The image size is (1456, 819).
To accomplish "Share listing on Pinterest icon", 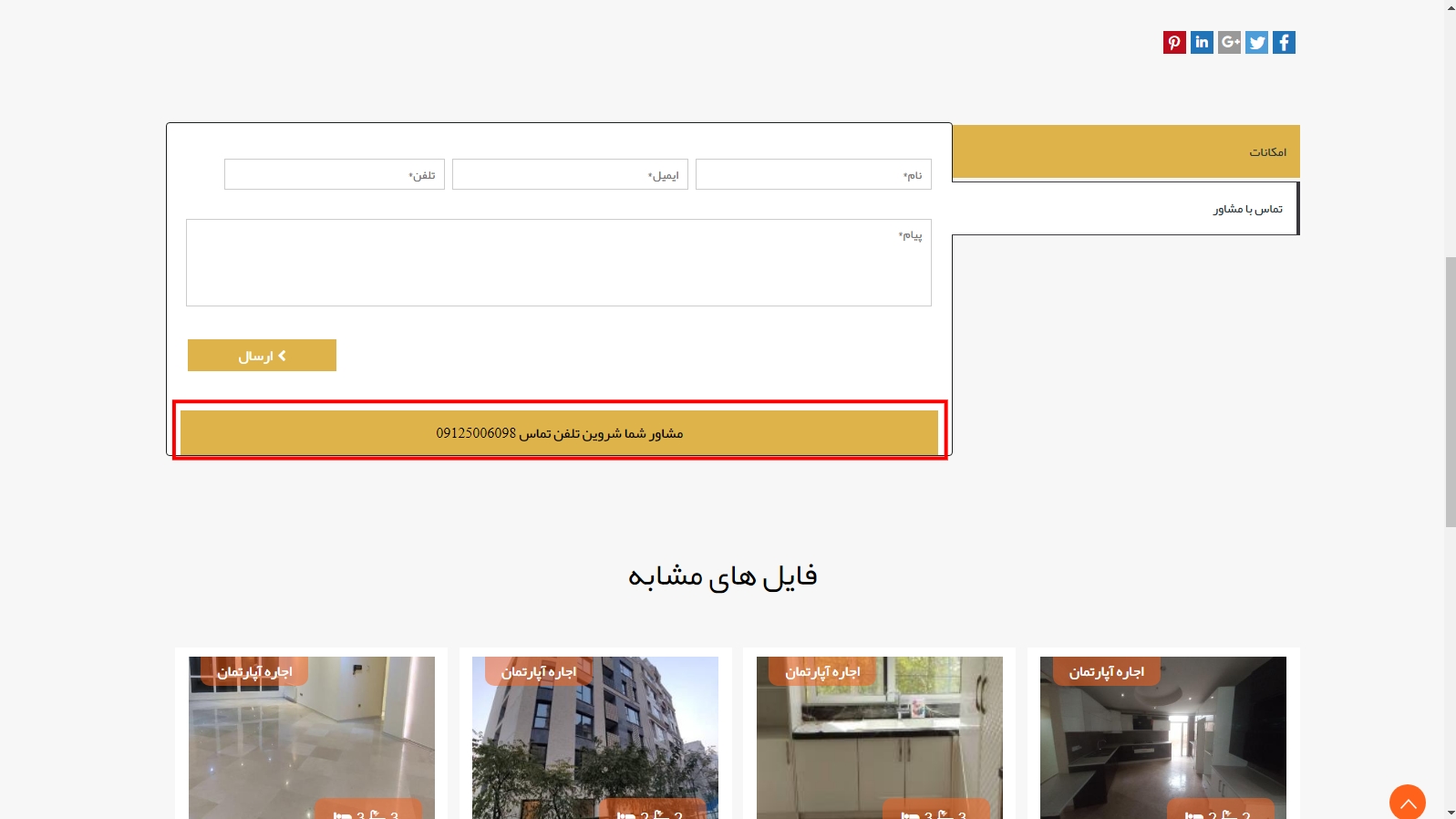I will pyautogui.click(x=1174, y=42).
